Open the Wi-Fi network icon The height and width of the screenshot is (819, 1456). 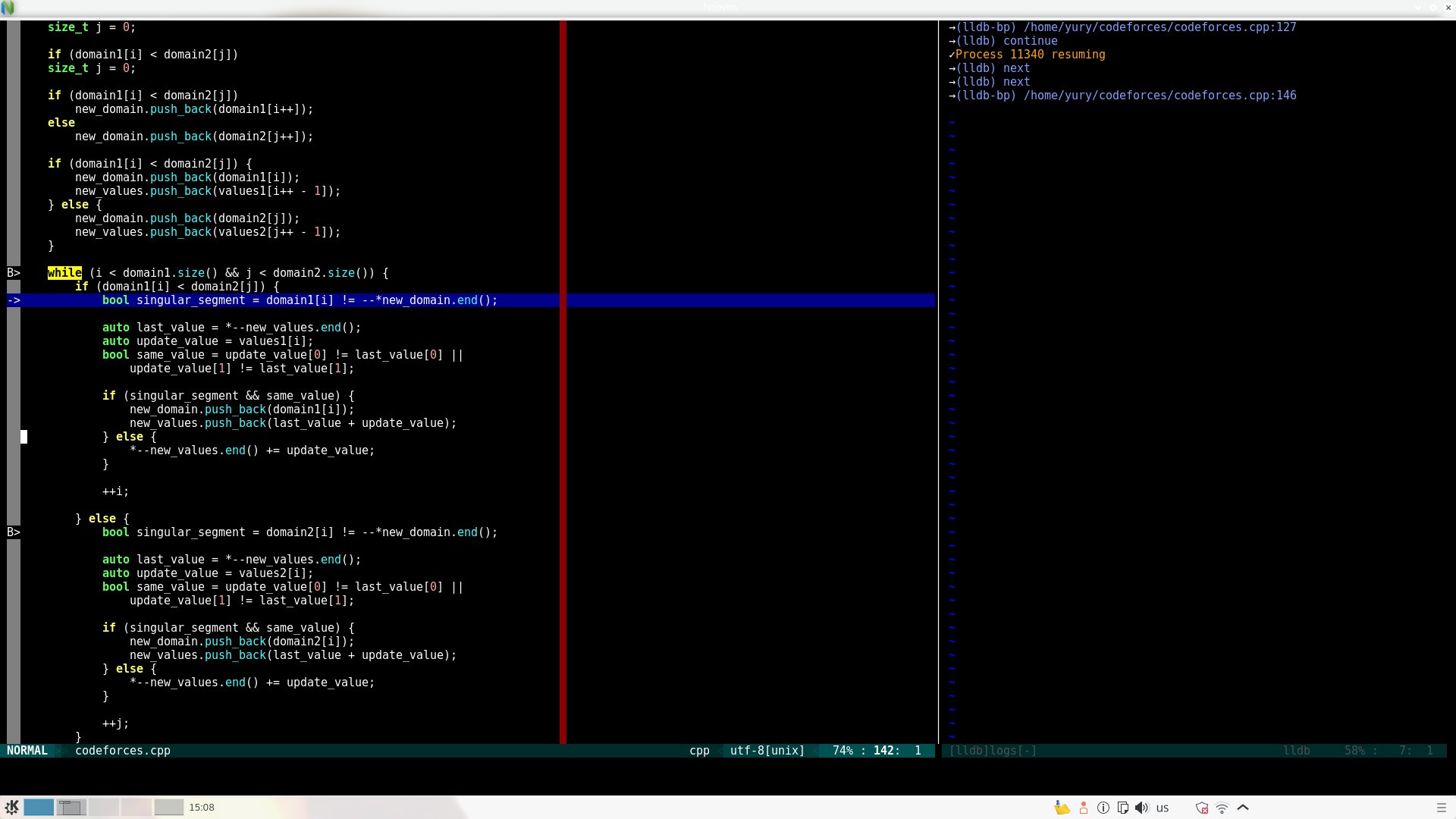click(1222, 808)
